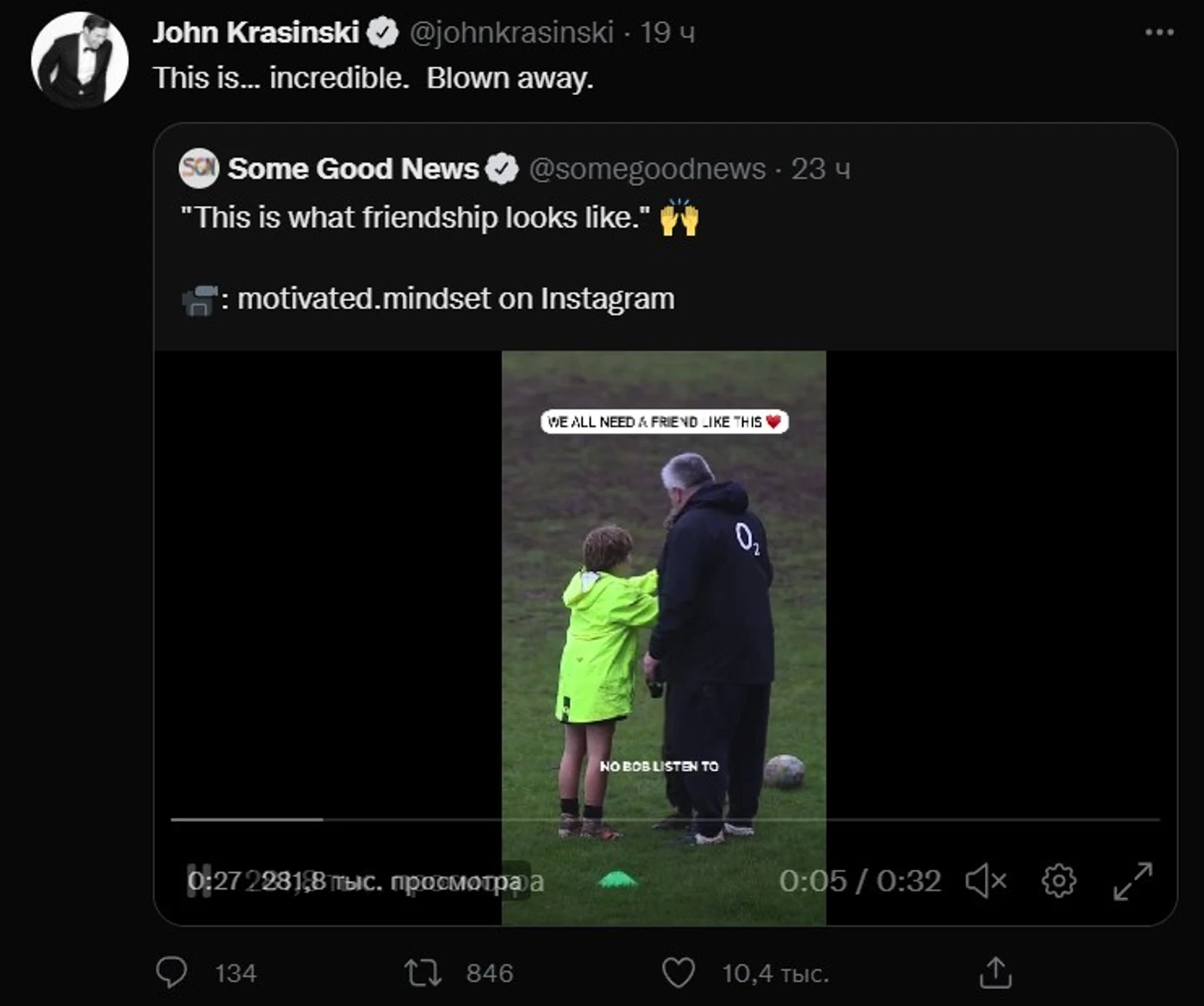1204x1006 pixels.
Task: Open the Some Good News account name
Action: coord(353,168)
